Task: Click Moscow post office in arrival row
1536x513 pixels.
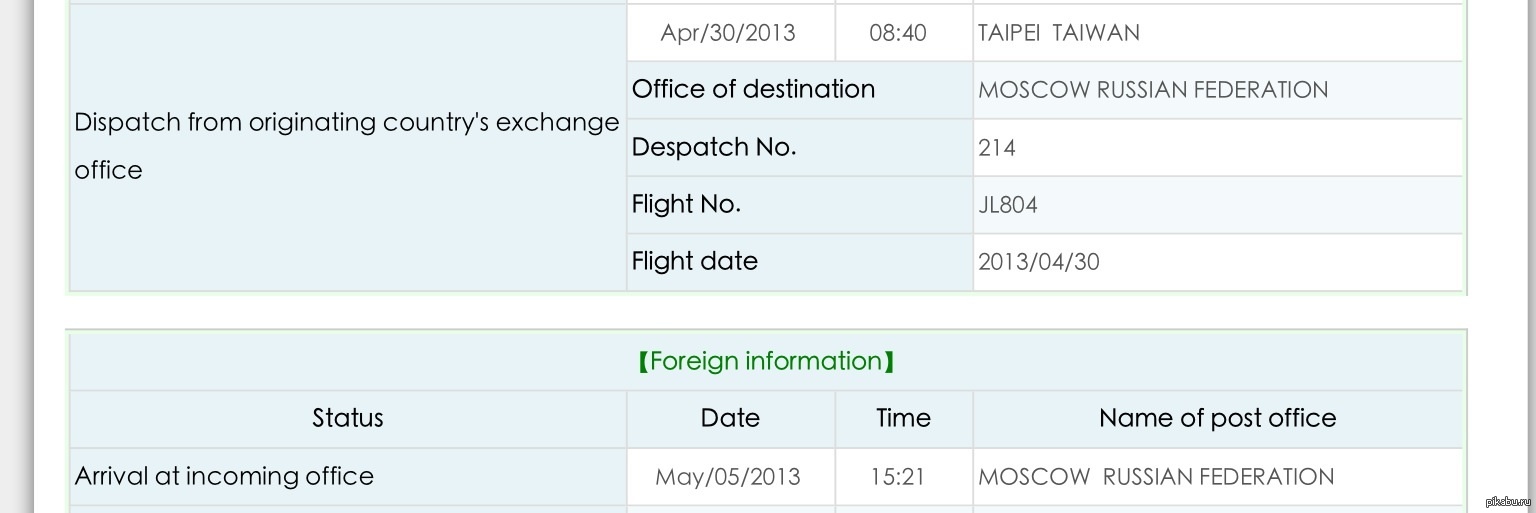Action: coord(1156,476)
